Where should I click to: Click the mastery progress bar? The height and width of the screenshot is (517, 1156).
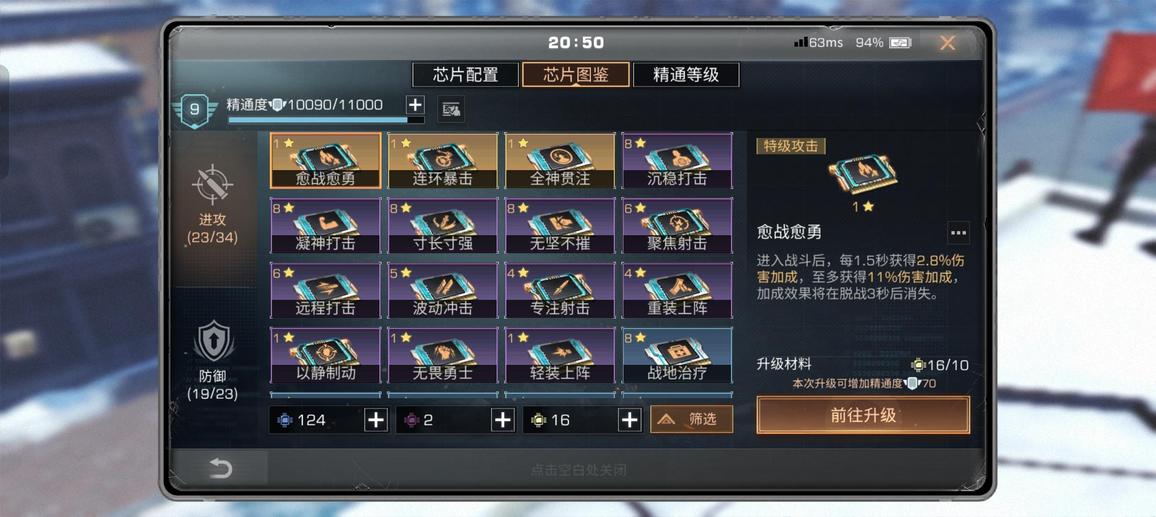tap(326, 119)
